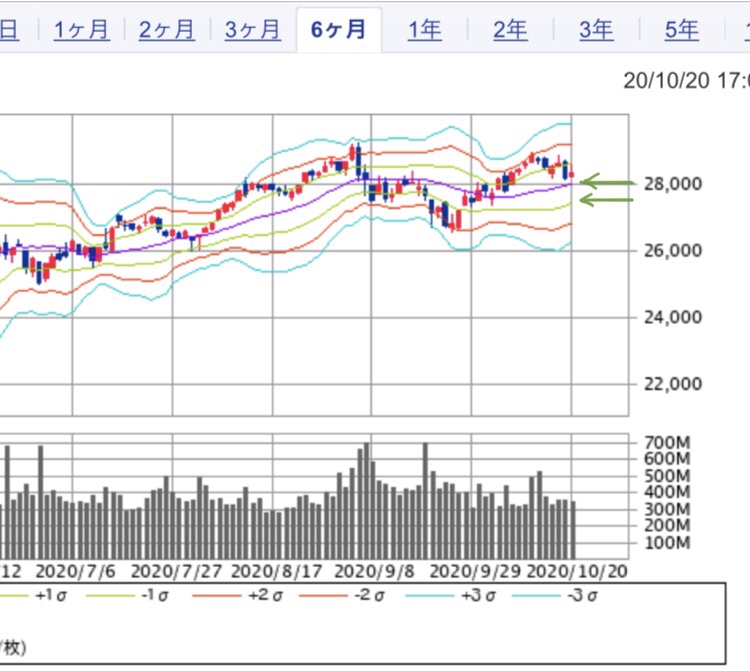Switch to the 3ヶ月 chart period tab
The height and width of the screenshot is (671, 750).
point(253,30)
